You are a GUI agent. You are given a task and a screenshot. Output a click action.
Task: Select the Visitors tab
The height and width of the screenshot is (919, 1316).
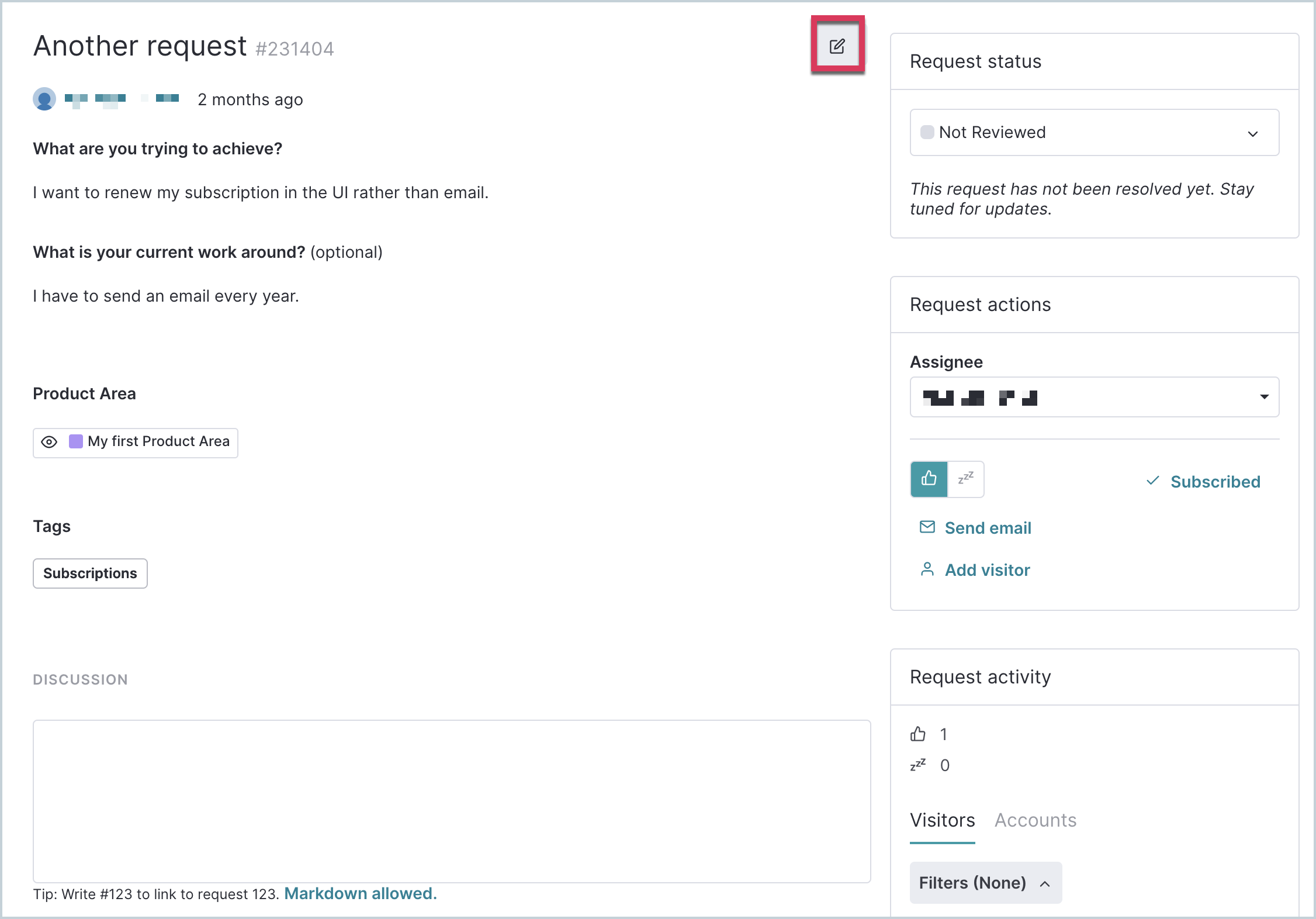943,820
